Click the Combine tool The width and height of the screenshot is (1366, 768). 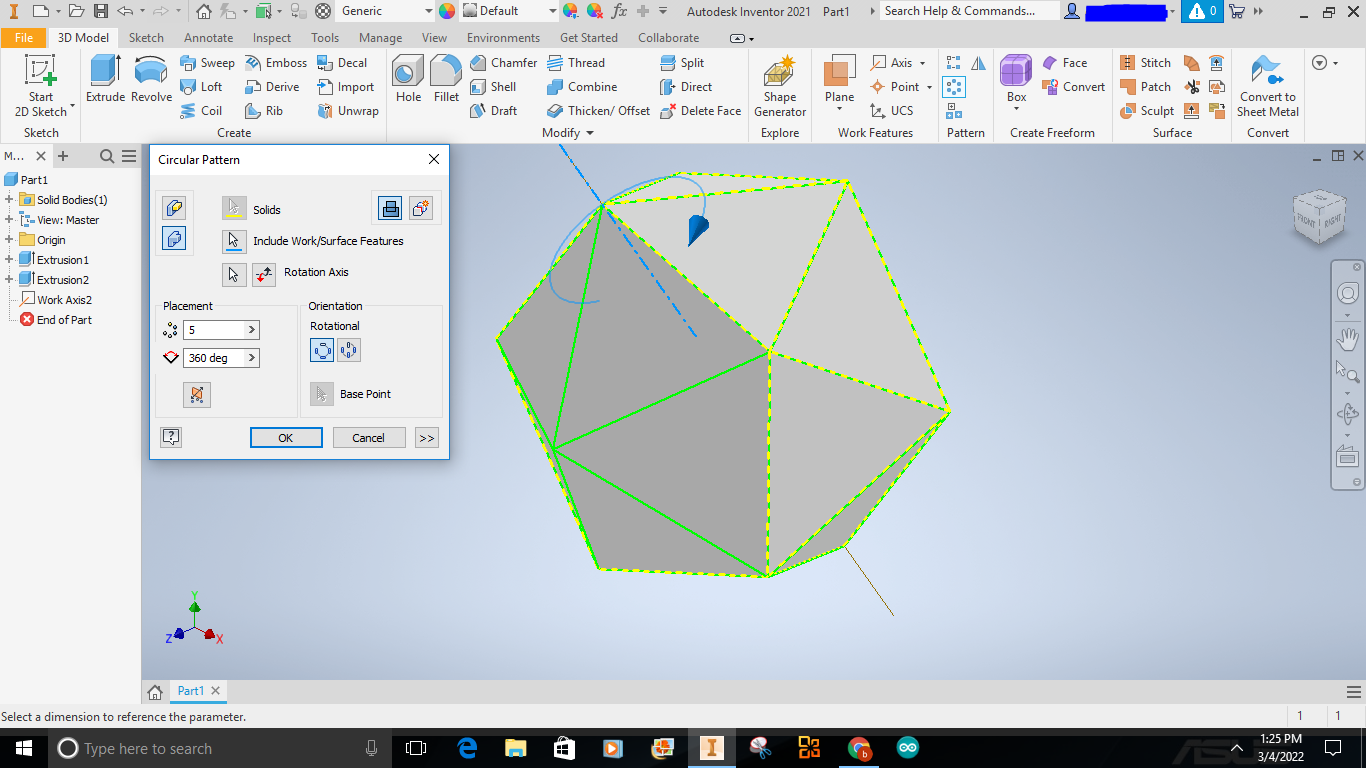click(582, 87)
